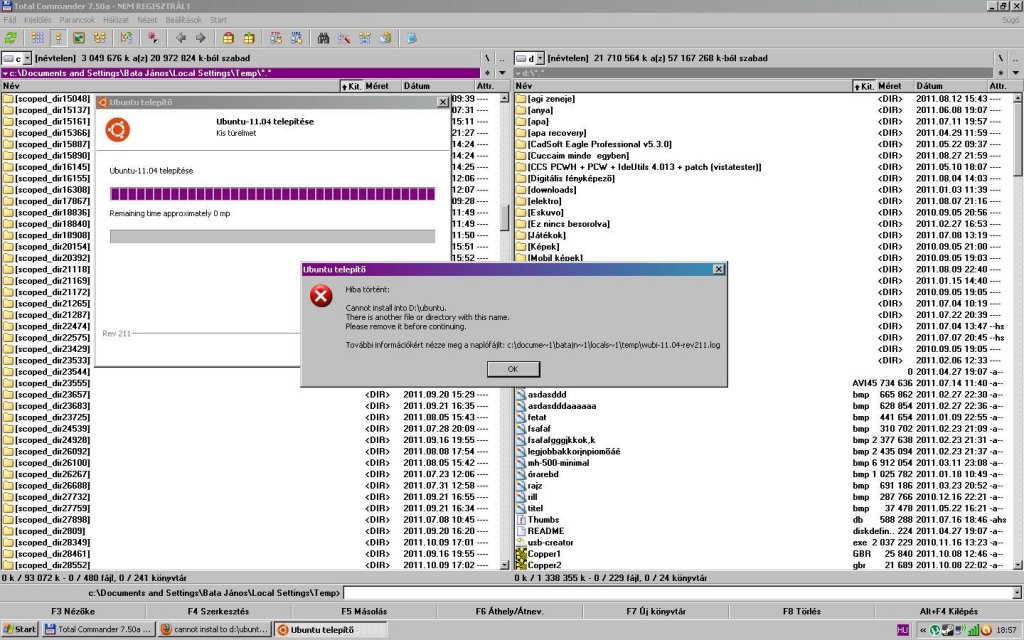
Task: Open Find files binoculars icon
Action: tap(323, 38)
